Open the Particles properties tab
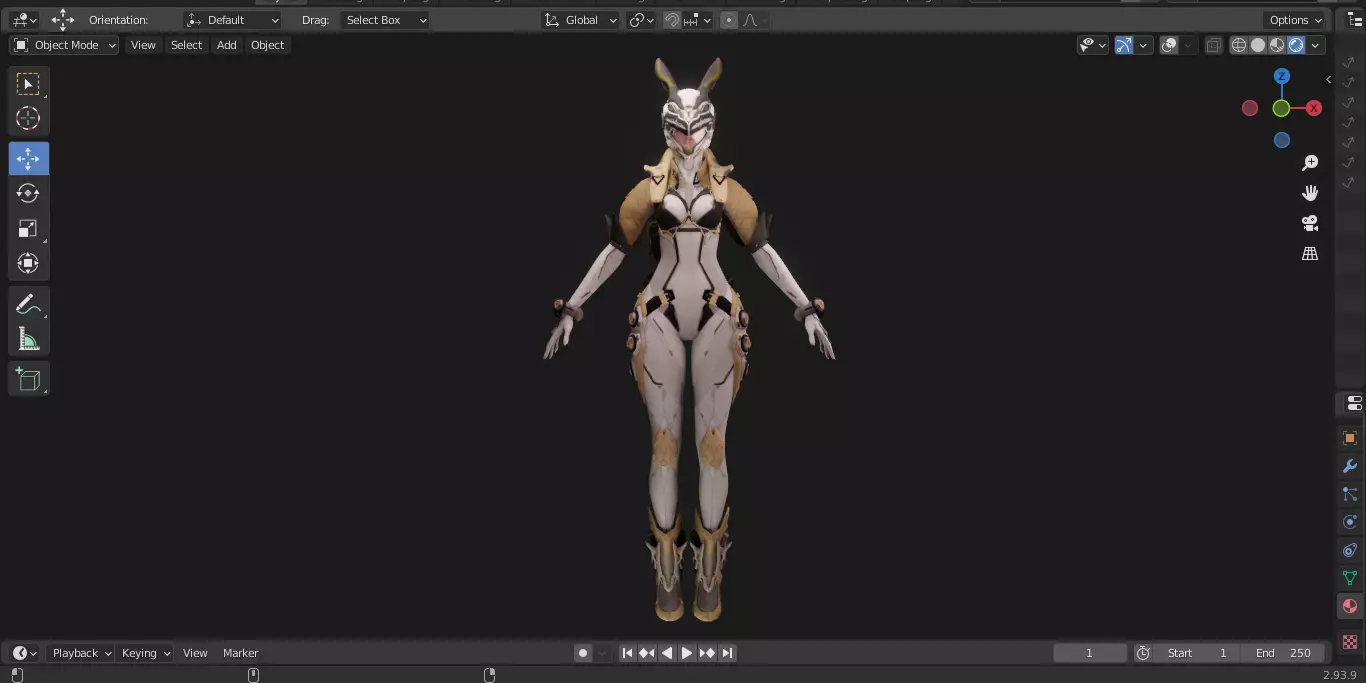 click(1350, 495)
